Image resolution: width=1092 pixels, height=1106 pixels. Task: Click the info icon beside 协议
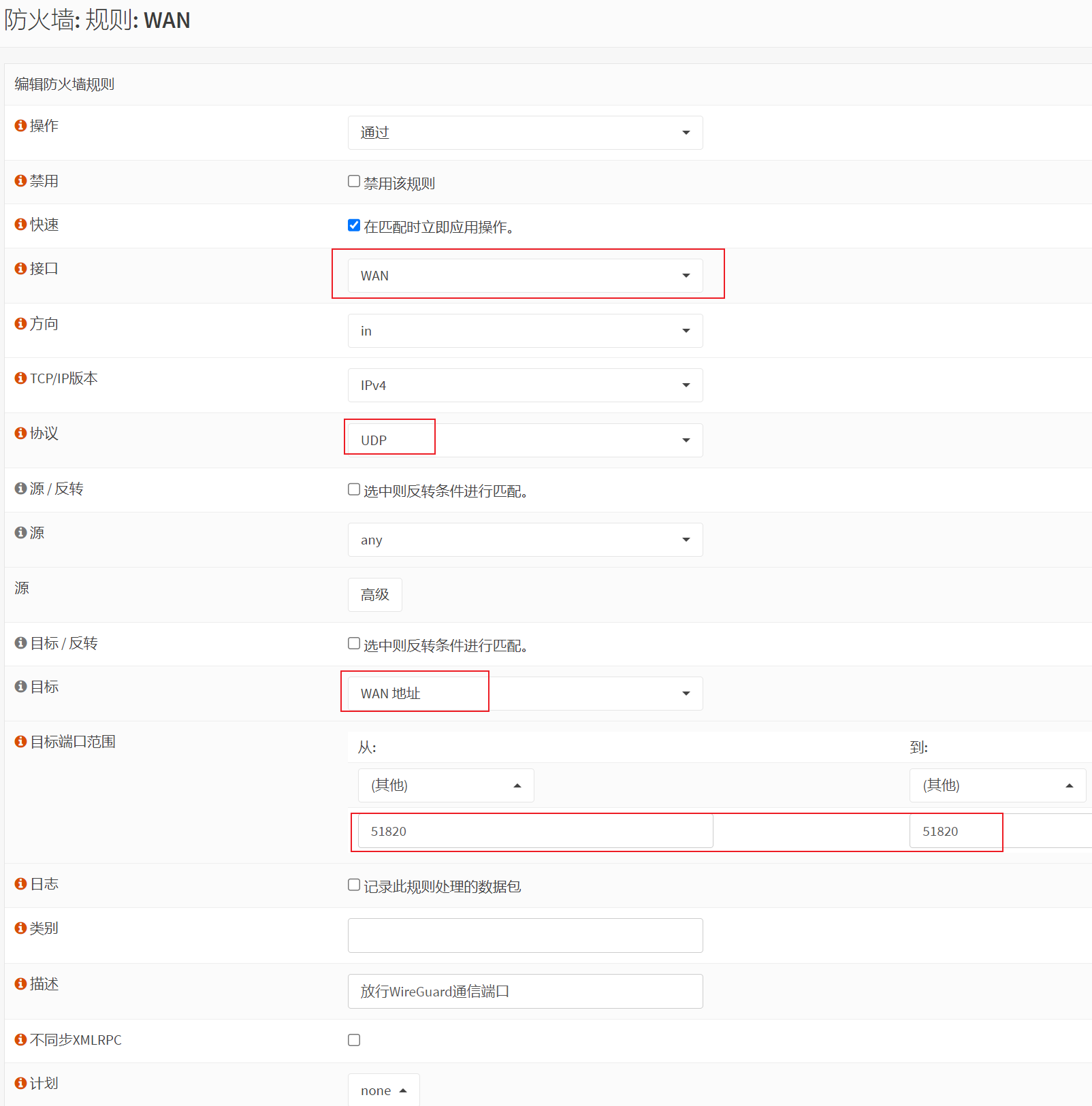coord(20,434)
